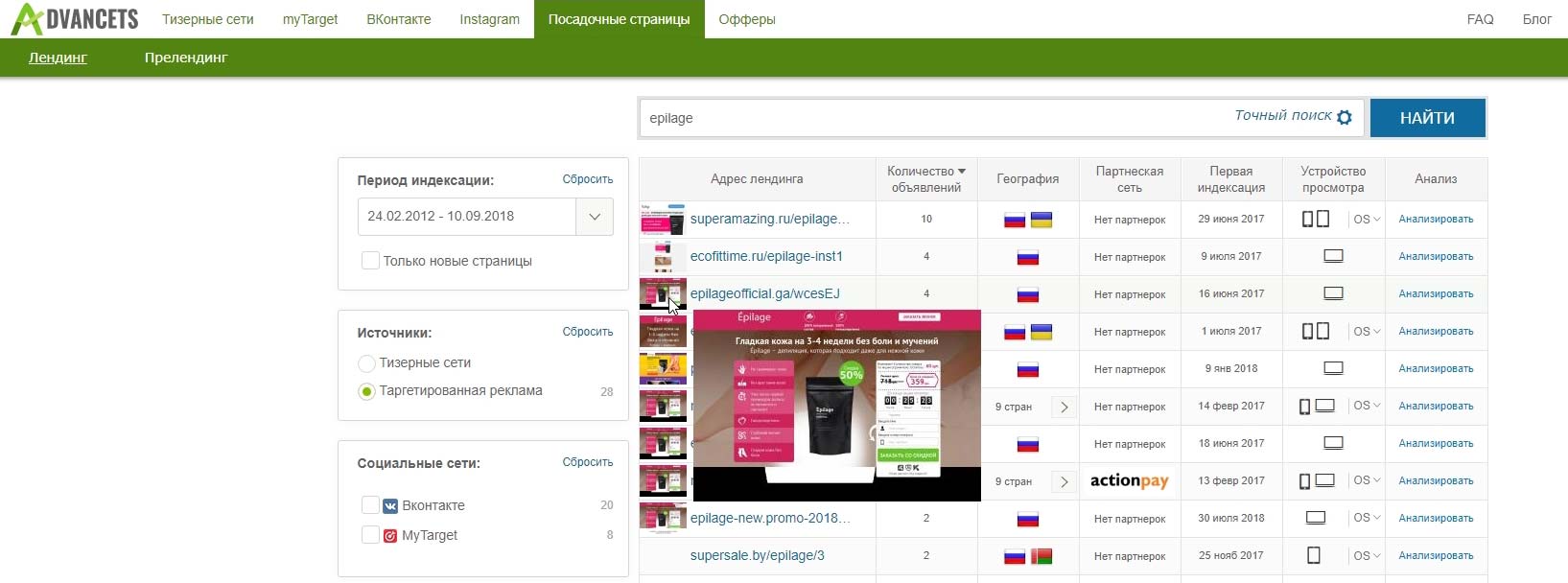Open OS dropdown in 1 июля 2017 row
Viewport: 1568px width, 583px height.
click(1367, 332)
